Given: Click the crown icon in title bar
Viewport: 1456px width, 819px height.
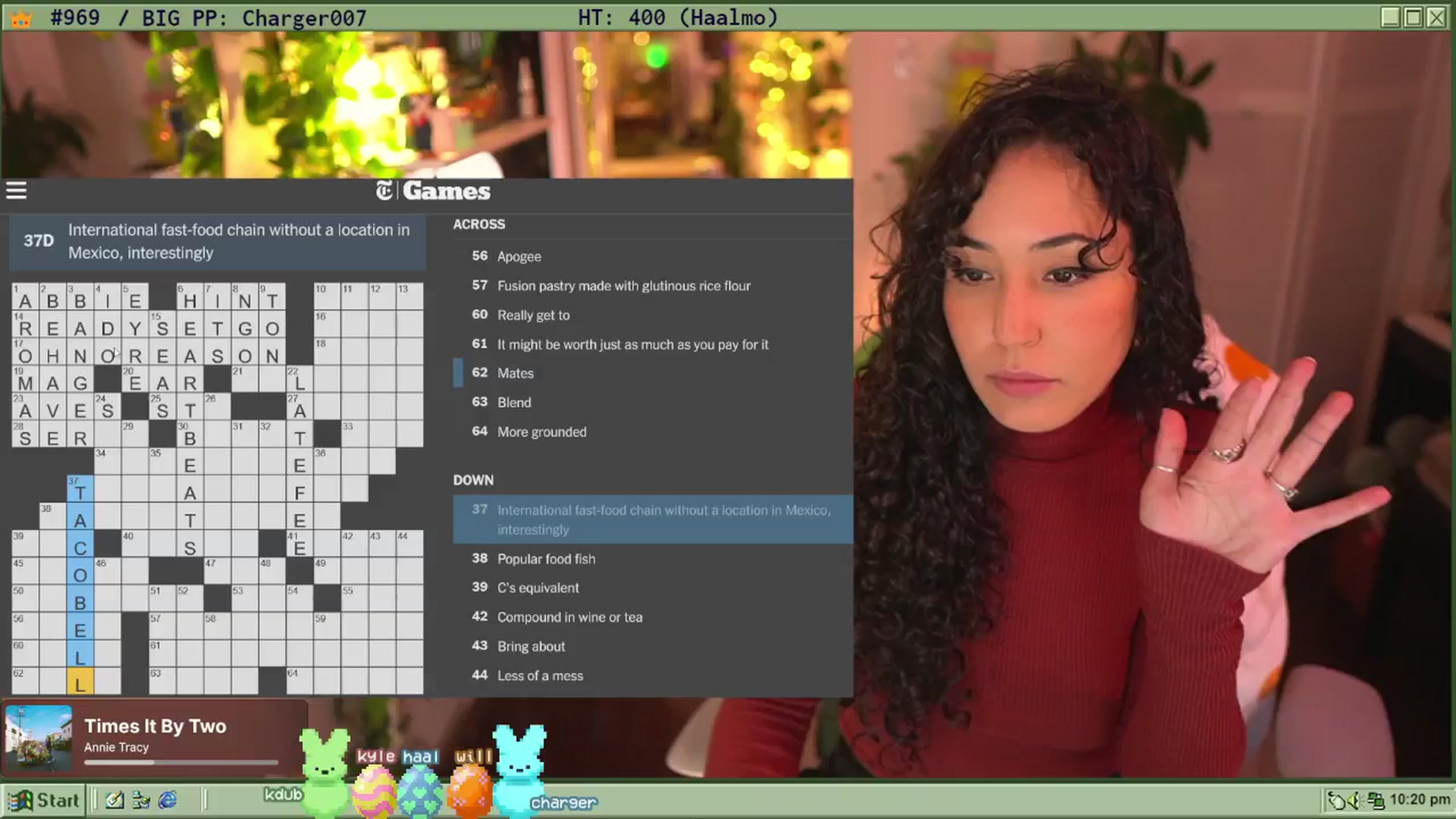Looking at the screenshot, I should (x=21, y=18).
